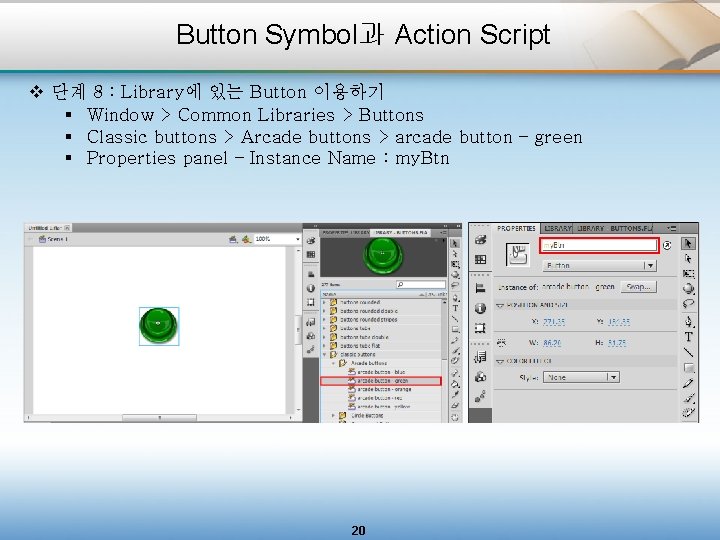Click the H height value
The image size is (720, 540).
point(617,343)
